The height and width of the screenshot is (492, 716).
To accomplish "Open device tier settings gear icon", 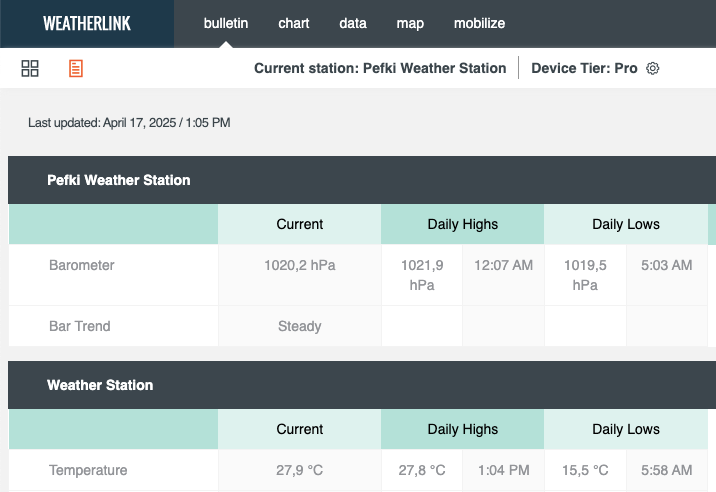I will 653,69.
